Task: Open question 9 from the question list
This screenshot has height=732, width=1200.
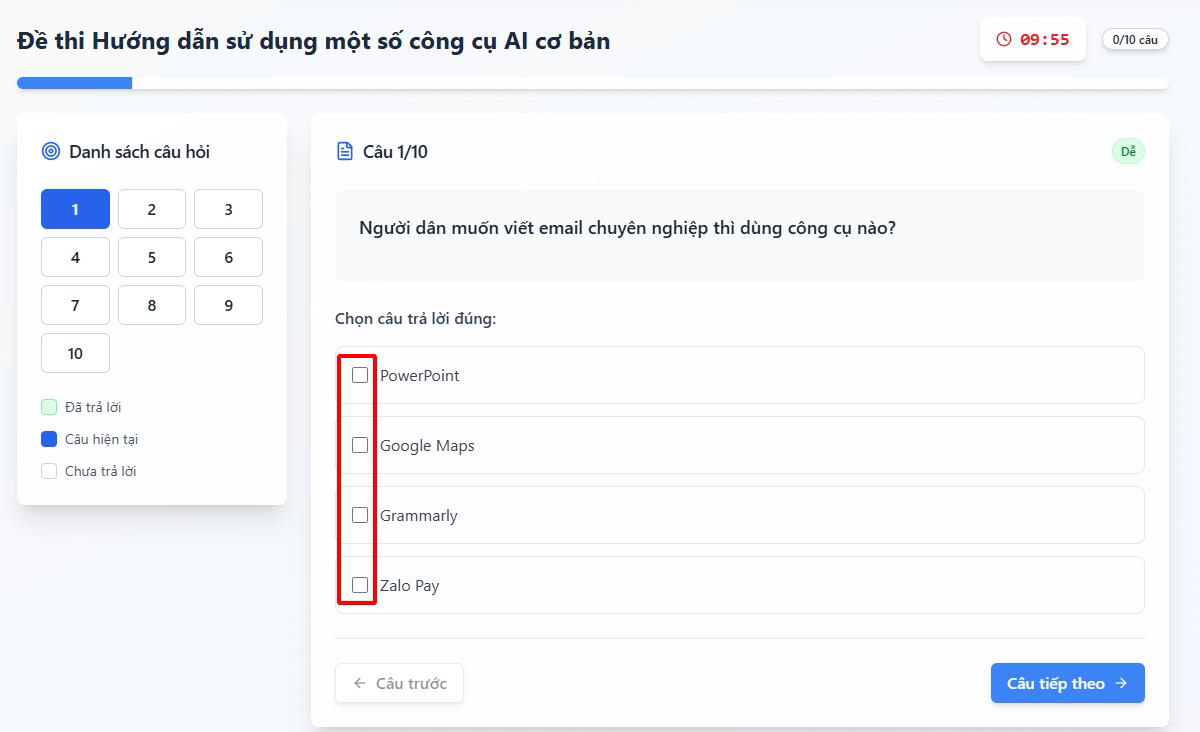Action: (228, 305)
